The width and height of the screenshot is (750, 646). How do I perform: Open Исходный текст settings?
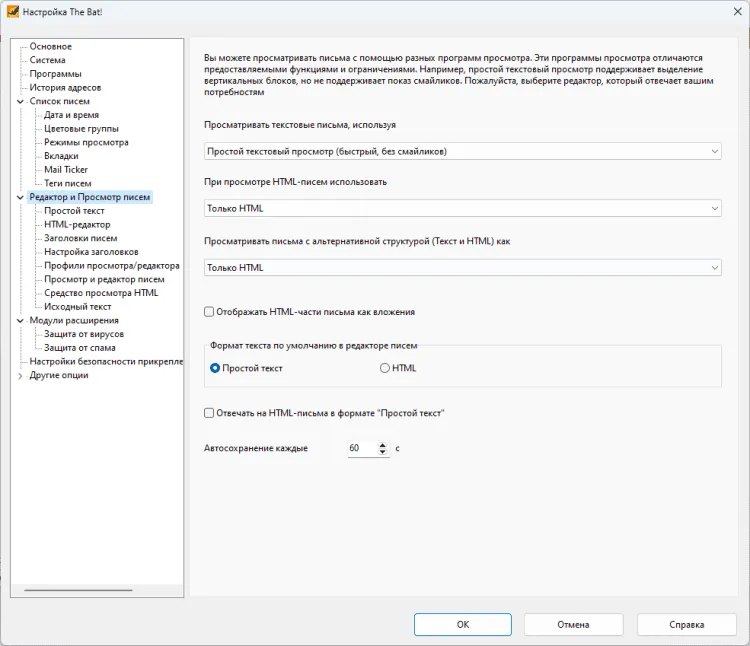(77, 307)
